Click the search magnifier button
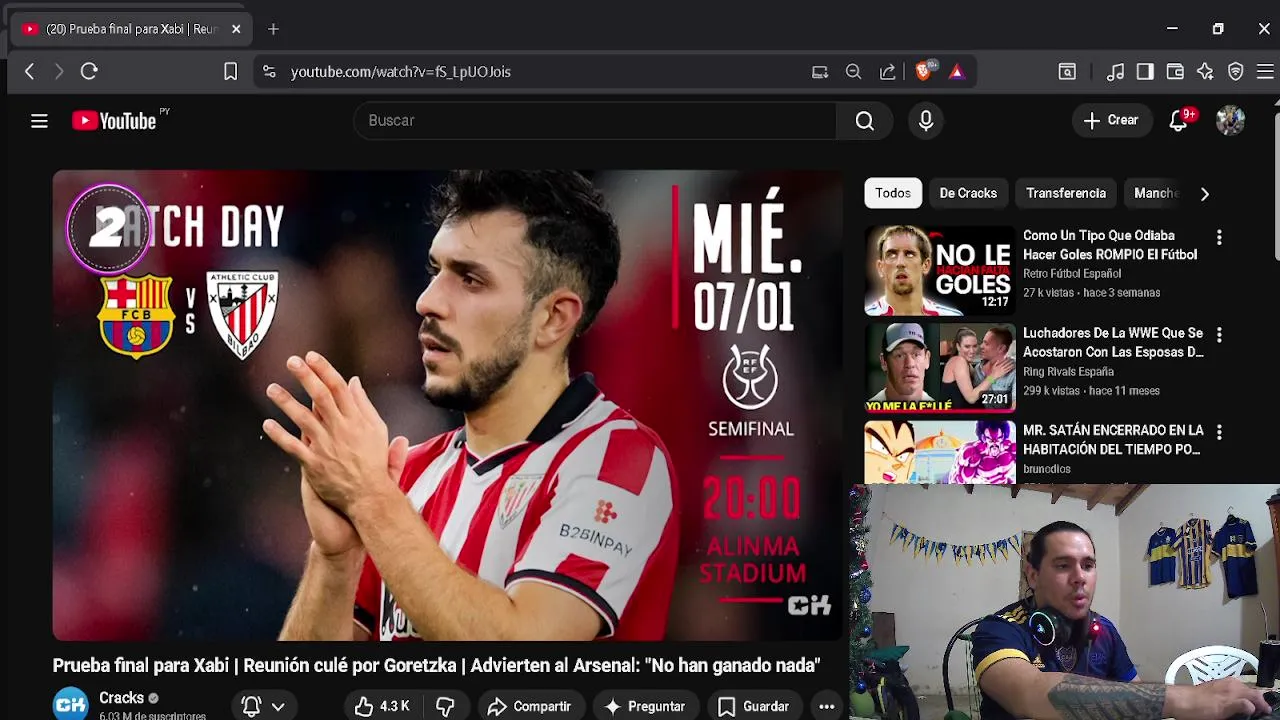Image resolution: width=1280 pixels, height=720 pixels. (865, 121)
